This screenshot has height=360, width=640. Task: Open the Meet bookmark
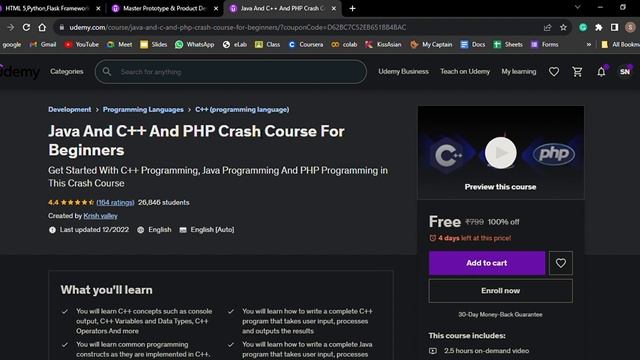point(120,44)
